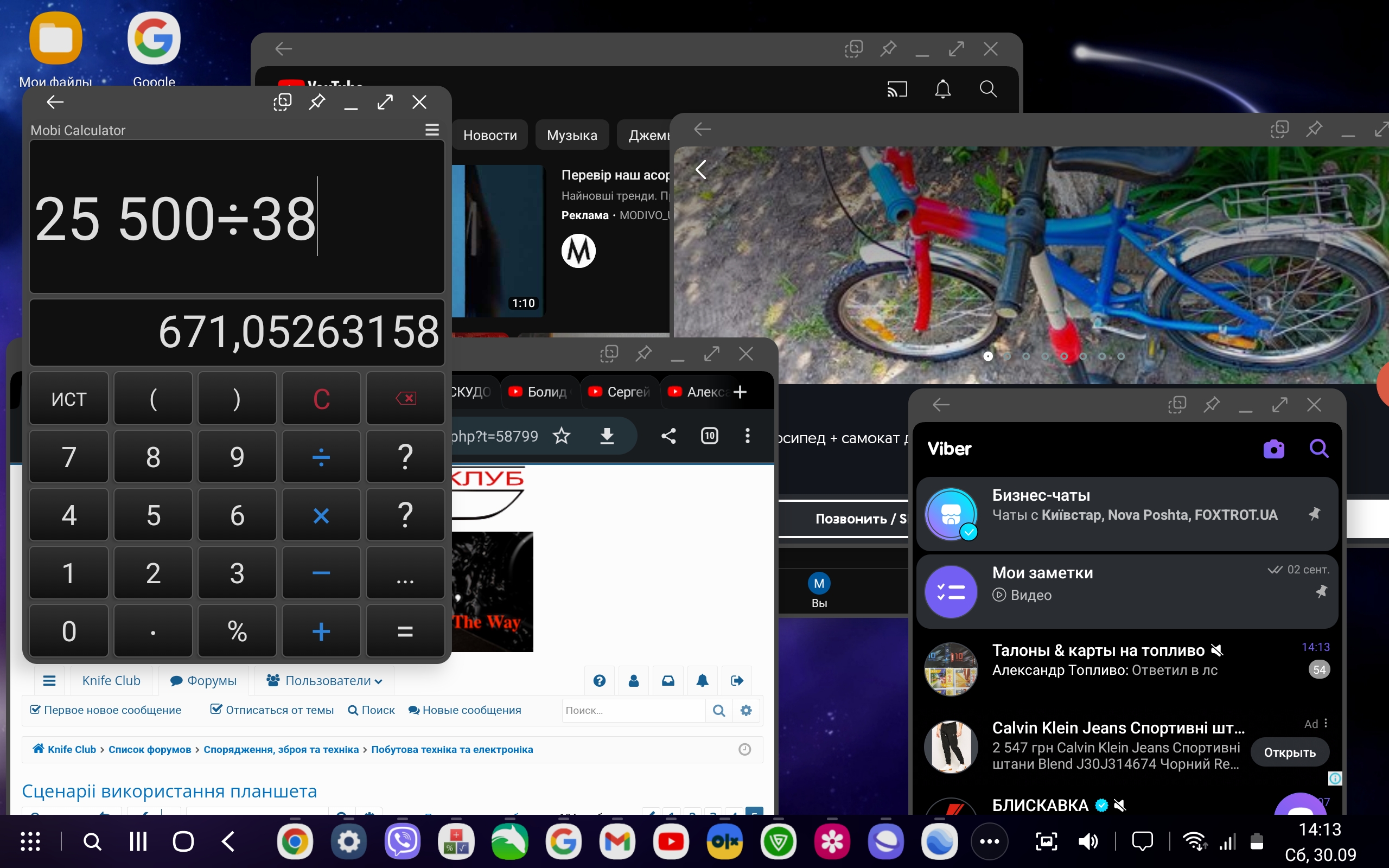Open Талоны & карты на топливо chat
Screen dimensions: 1389x868
1127,668
